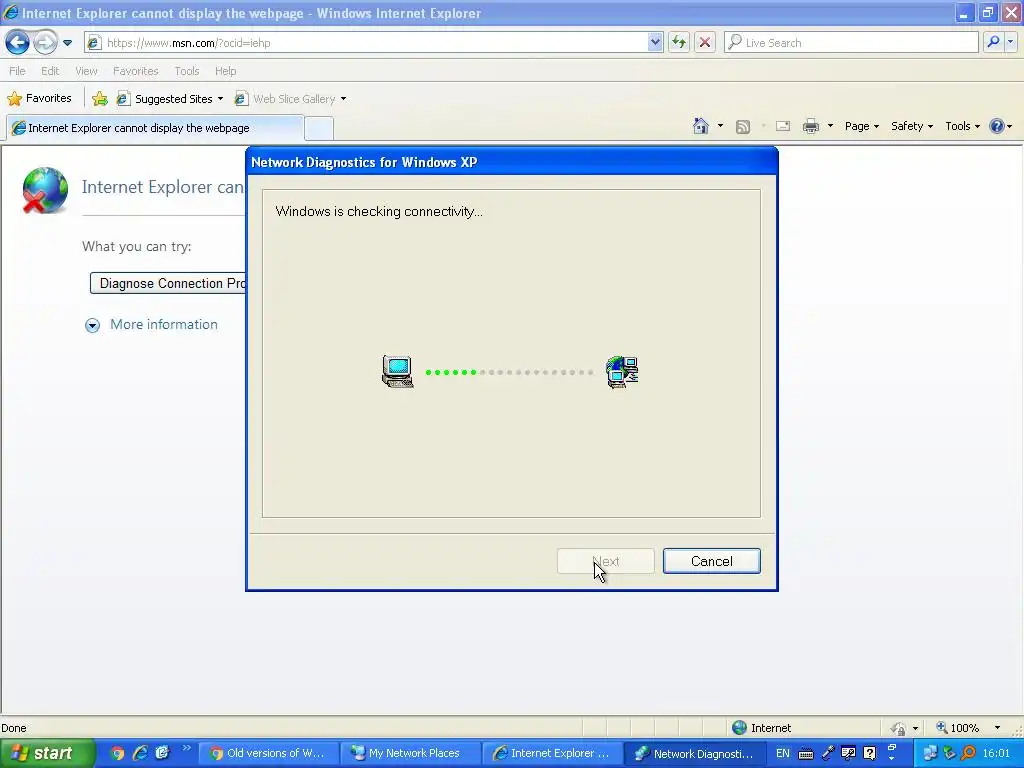Open the Page command menu
Screen dimensions: 1024x768
pyautogui.click(x=861, y=126)
